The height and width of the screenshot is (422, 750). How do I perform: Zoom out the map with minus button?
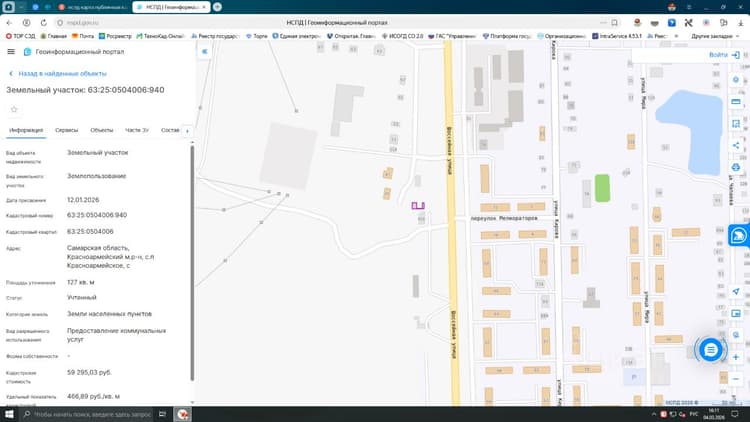tap(736, 379)
